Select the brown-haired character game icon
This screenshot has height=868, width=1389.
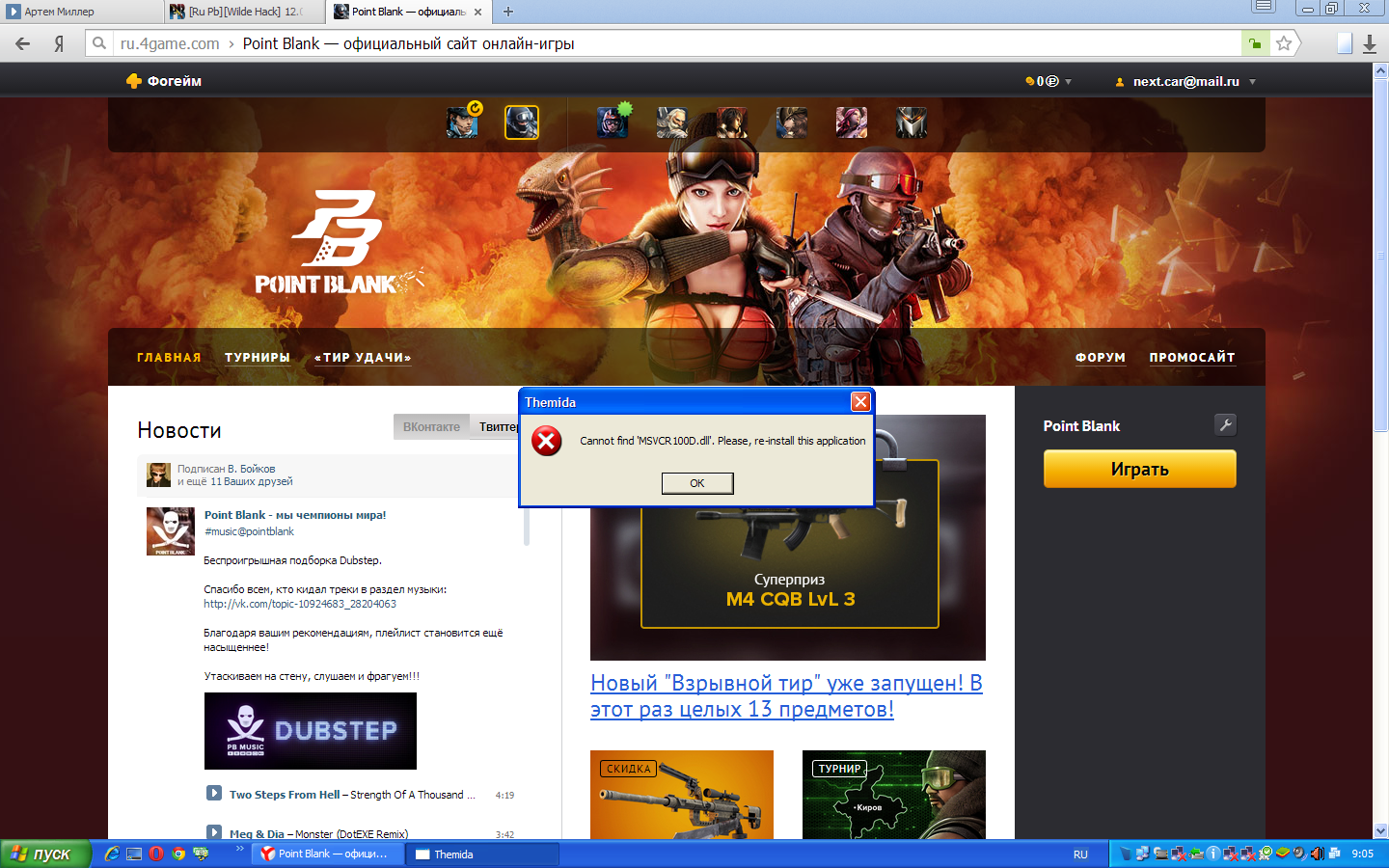(x=792, y=122)
